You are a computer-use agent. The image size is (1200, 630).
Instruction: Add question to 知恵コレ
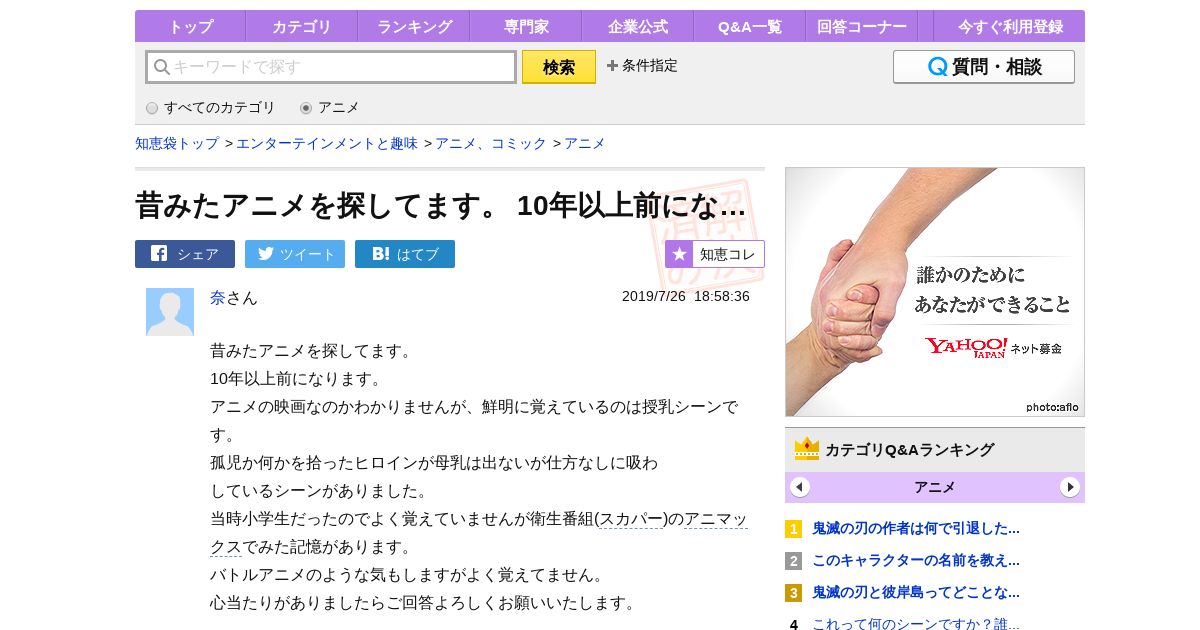(715, 254)
